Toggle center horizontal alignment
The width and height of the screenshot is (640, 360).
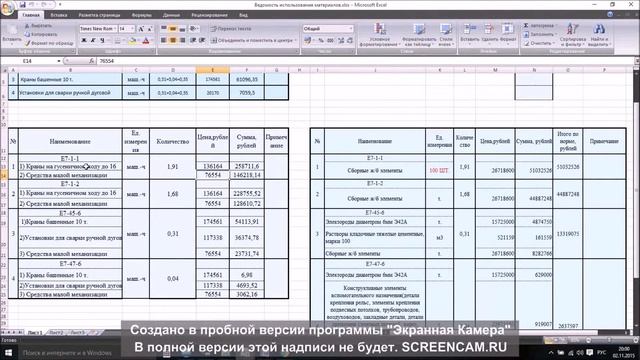[x=173, y=40]
